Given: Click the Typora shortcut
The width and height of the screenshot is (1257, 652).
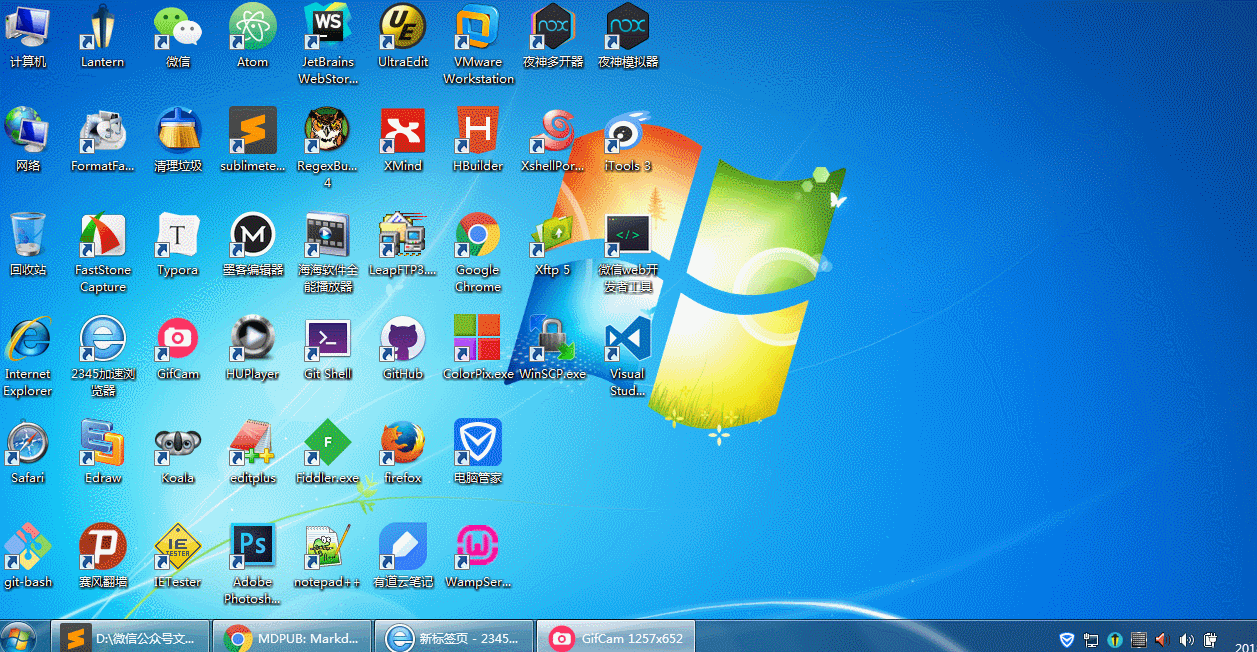Looking at the screenshot, I should tap(178, 244).
